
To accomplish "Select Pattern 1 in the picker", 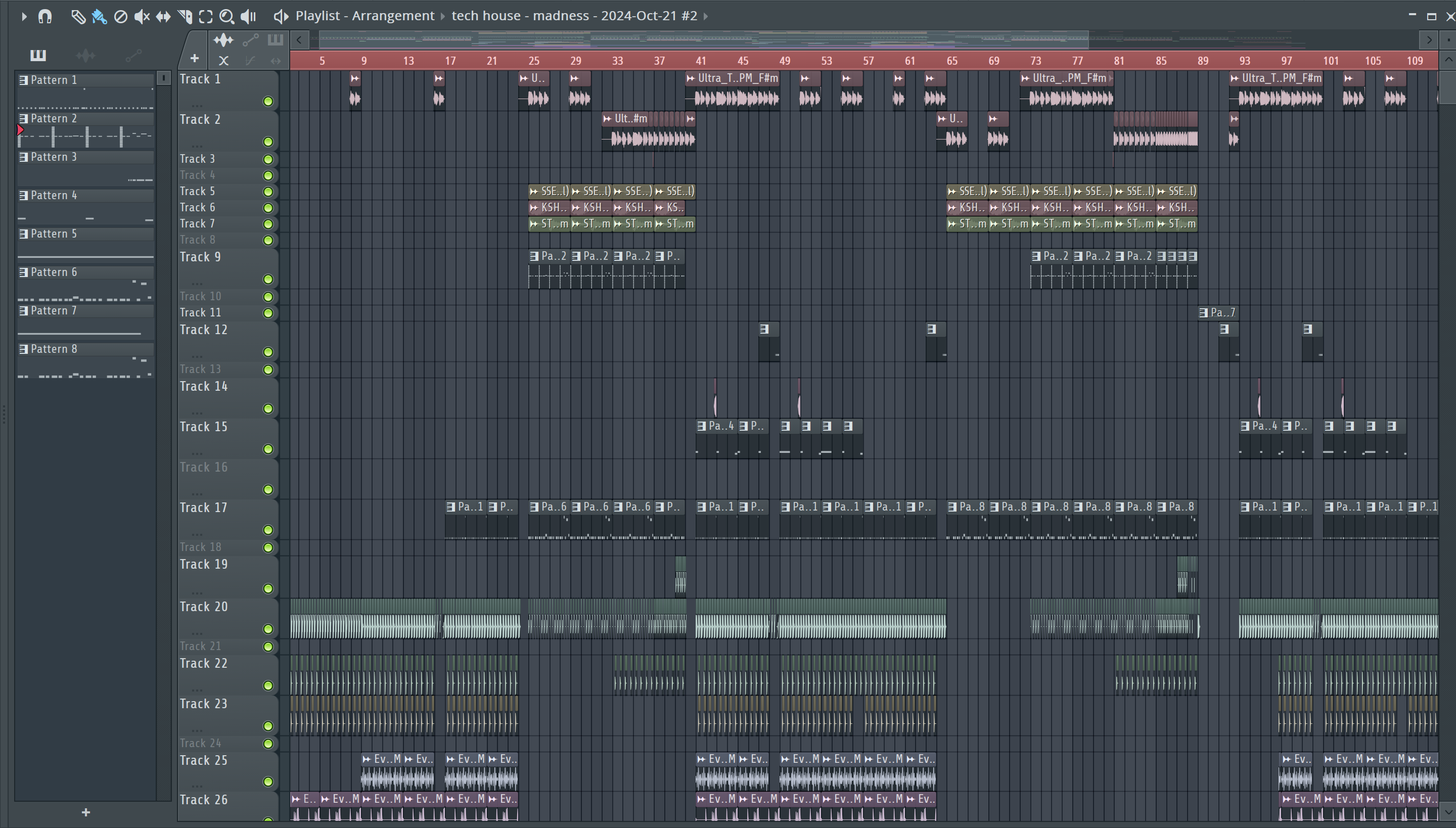I will [x=85, y=80].
